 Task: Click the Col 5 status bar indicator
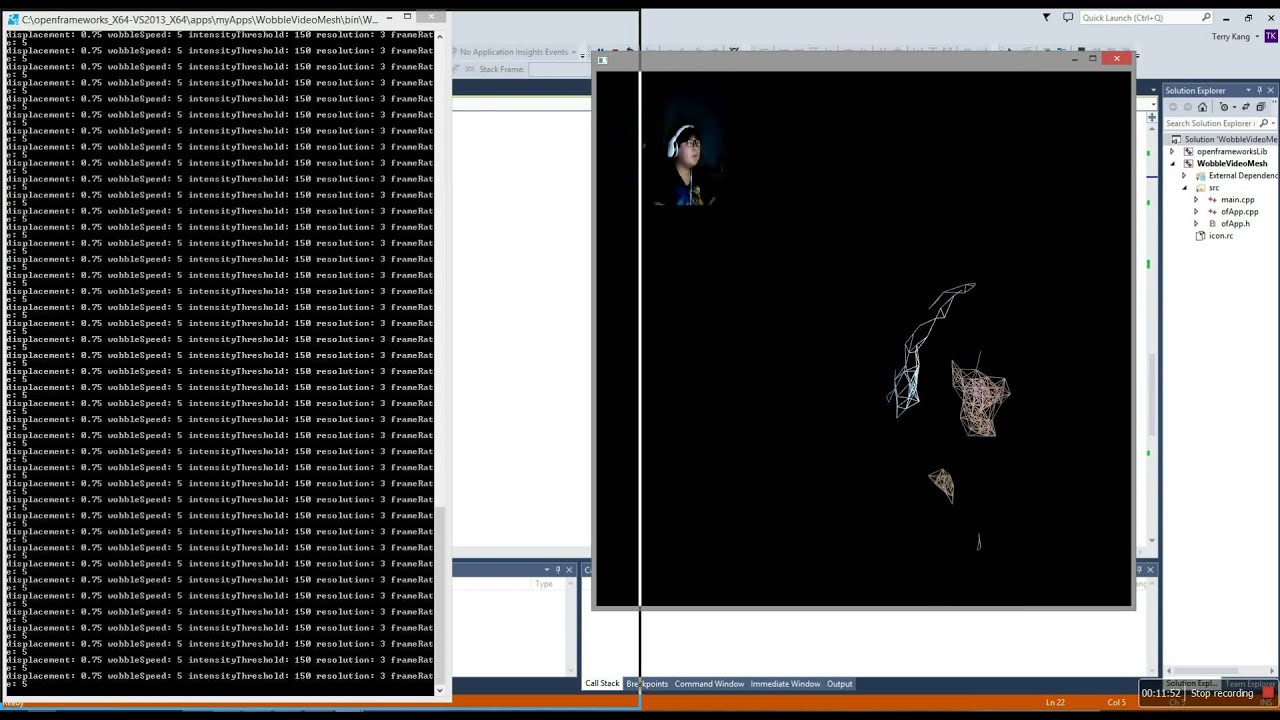click(1117, 703)
